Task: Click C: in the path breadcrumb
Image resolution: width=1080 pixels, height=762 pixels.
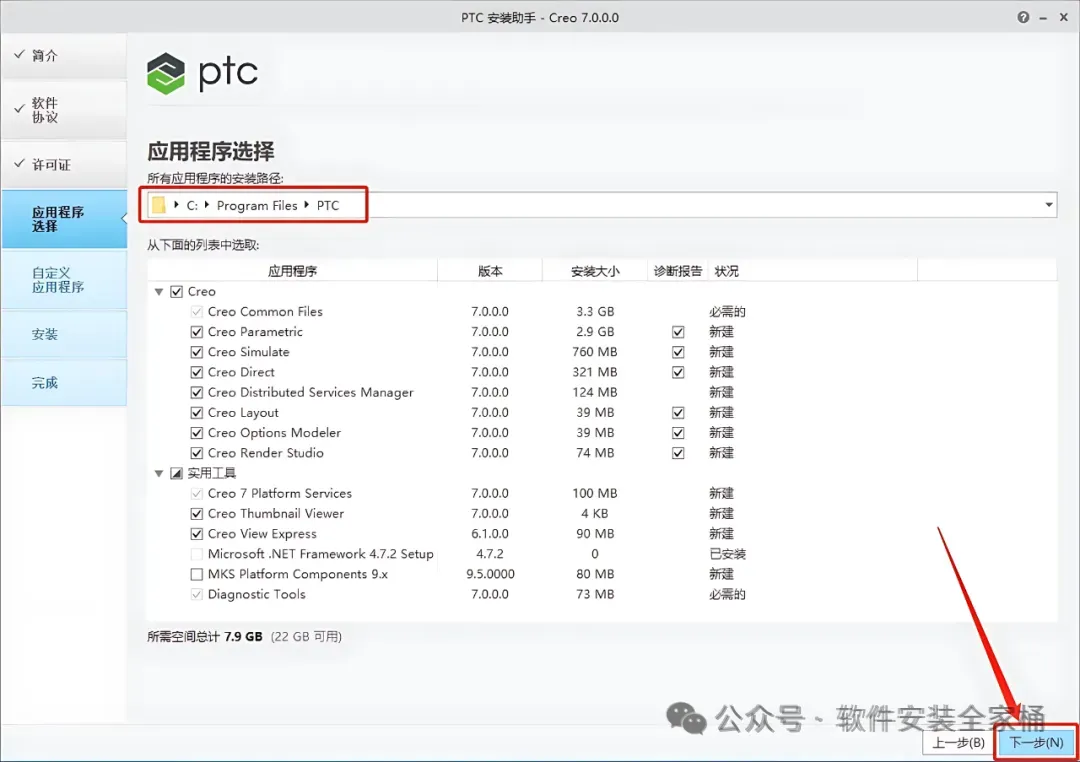Action: [x=191, y=205]
